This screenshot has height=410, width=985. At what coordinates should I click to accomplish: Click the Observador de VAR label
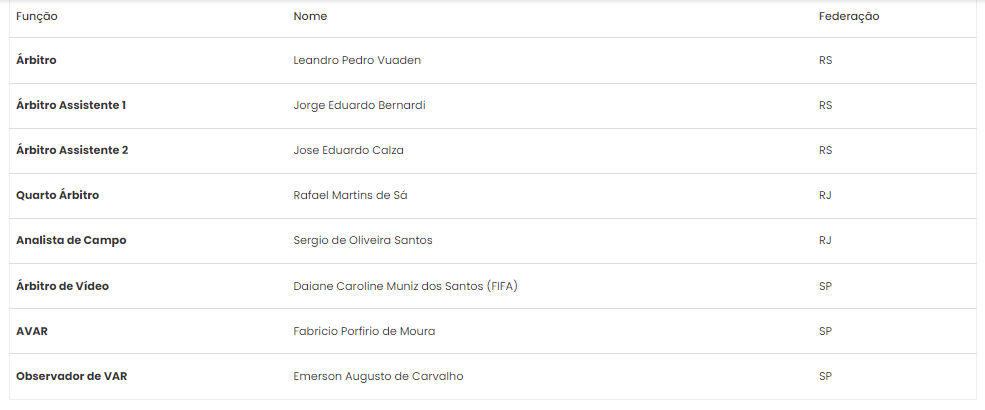(72, 376)
